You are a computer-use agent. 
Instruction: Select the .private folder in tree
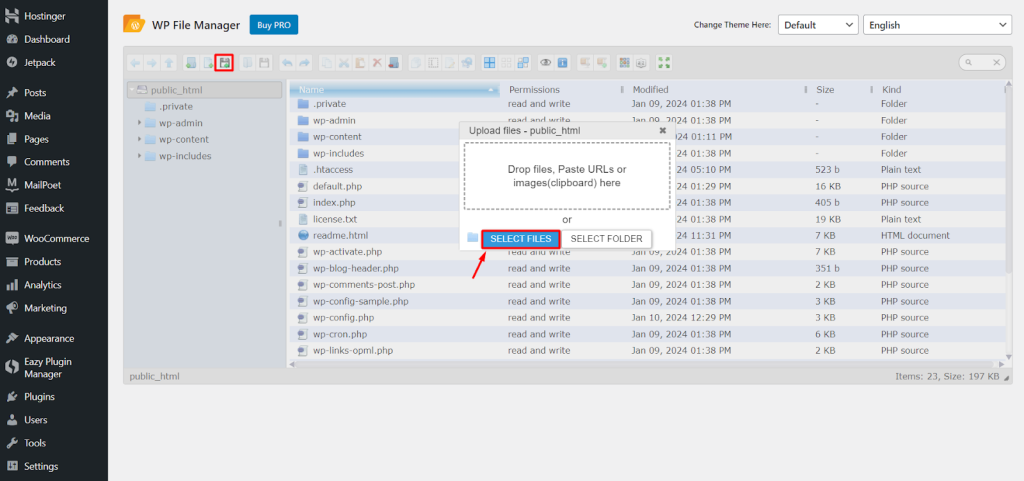(176, 106)
